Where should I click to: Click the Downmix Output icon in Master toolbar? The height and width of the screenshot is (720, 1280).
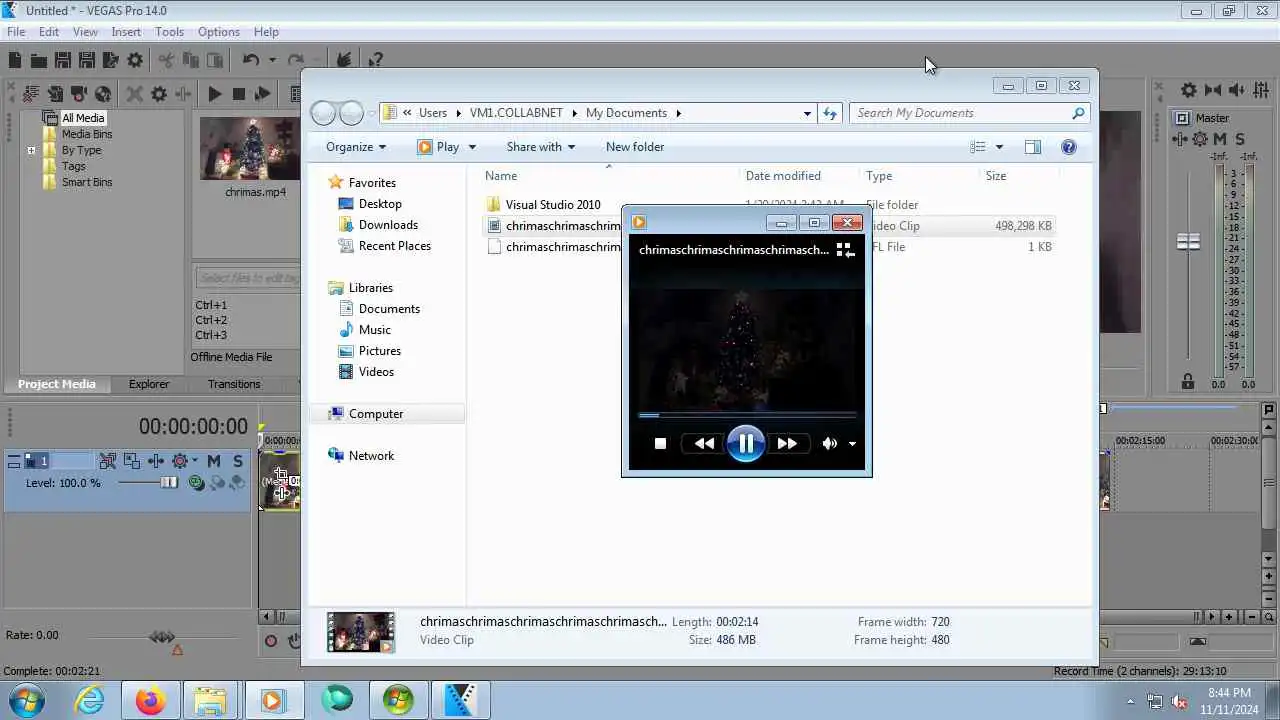click(1213, 90)
